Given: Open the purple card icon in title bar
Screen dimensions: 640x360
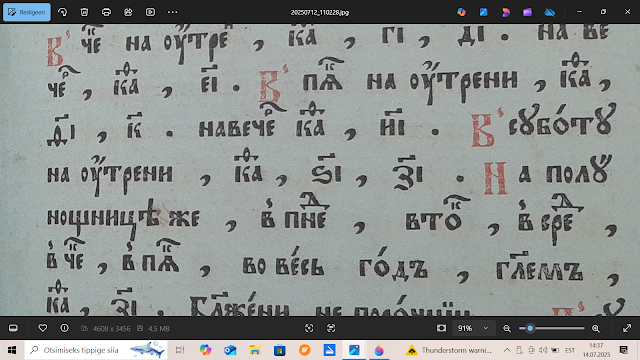Looking at the screenshot, I should 528,12.
